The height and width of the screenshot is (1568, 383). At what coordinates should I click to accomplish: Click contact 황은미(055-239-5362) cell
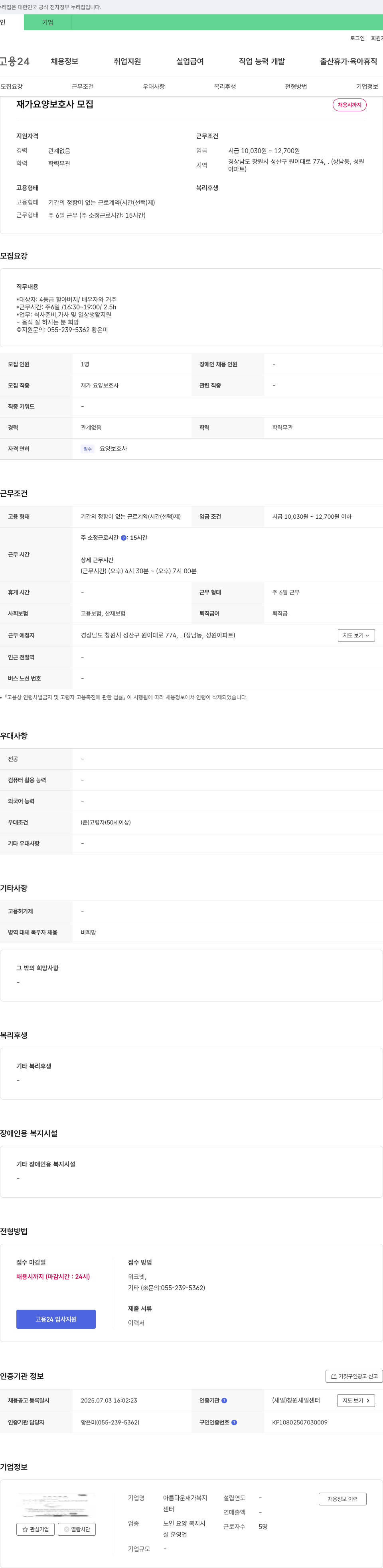coord(110,1422)
